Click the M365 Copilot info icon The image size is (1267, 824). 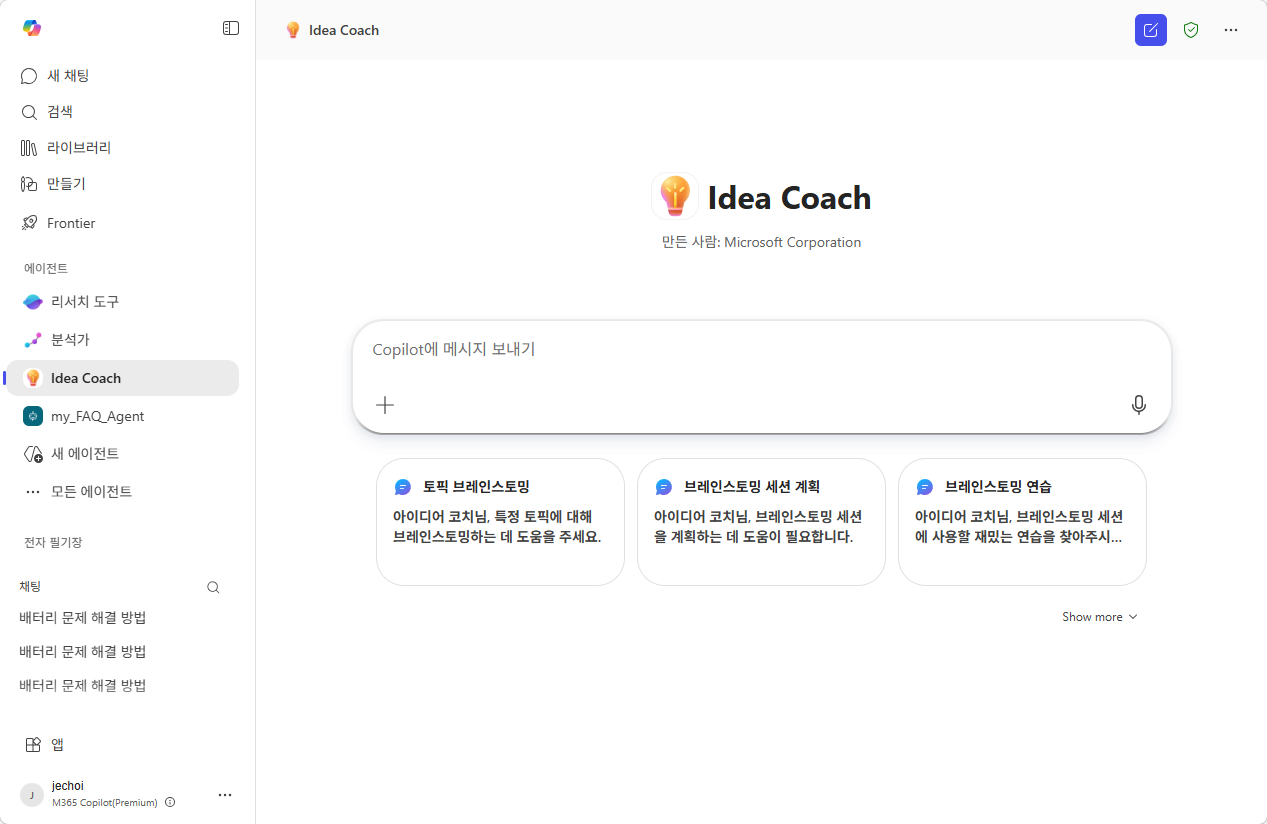pos(170,802)
